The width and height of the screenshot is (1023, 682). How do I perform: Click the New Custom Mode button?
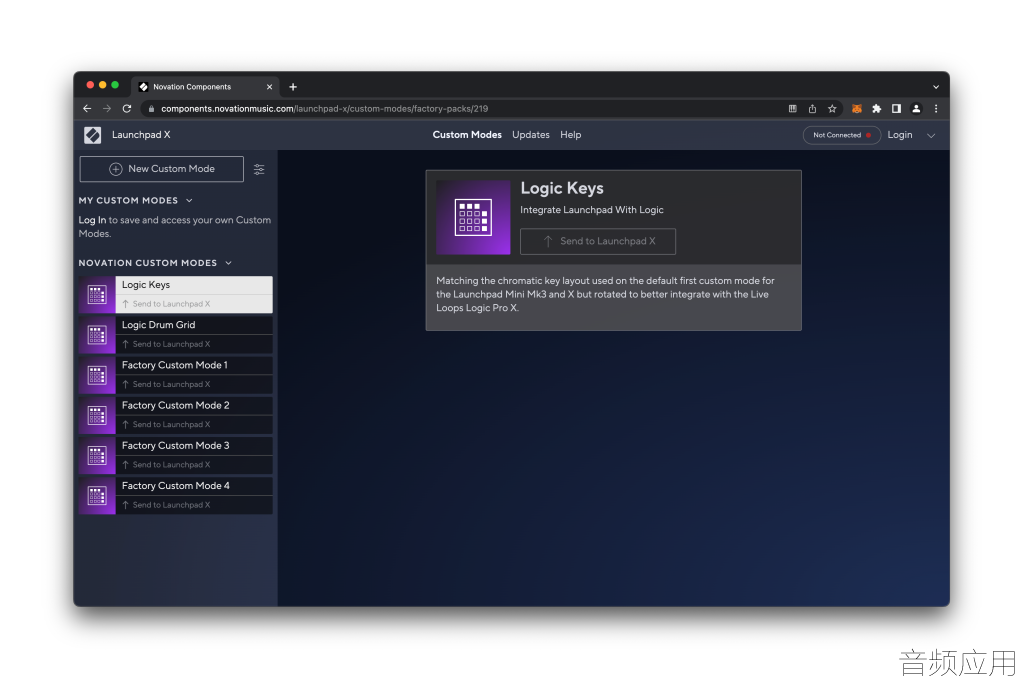click(162, 169)
